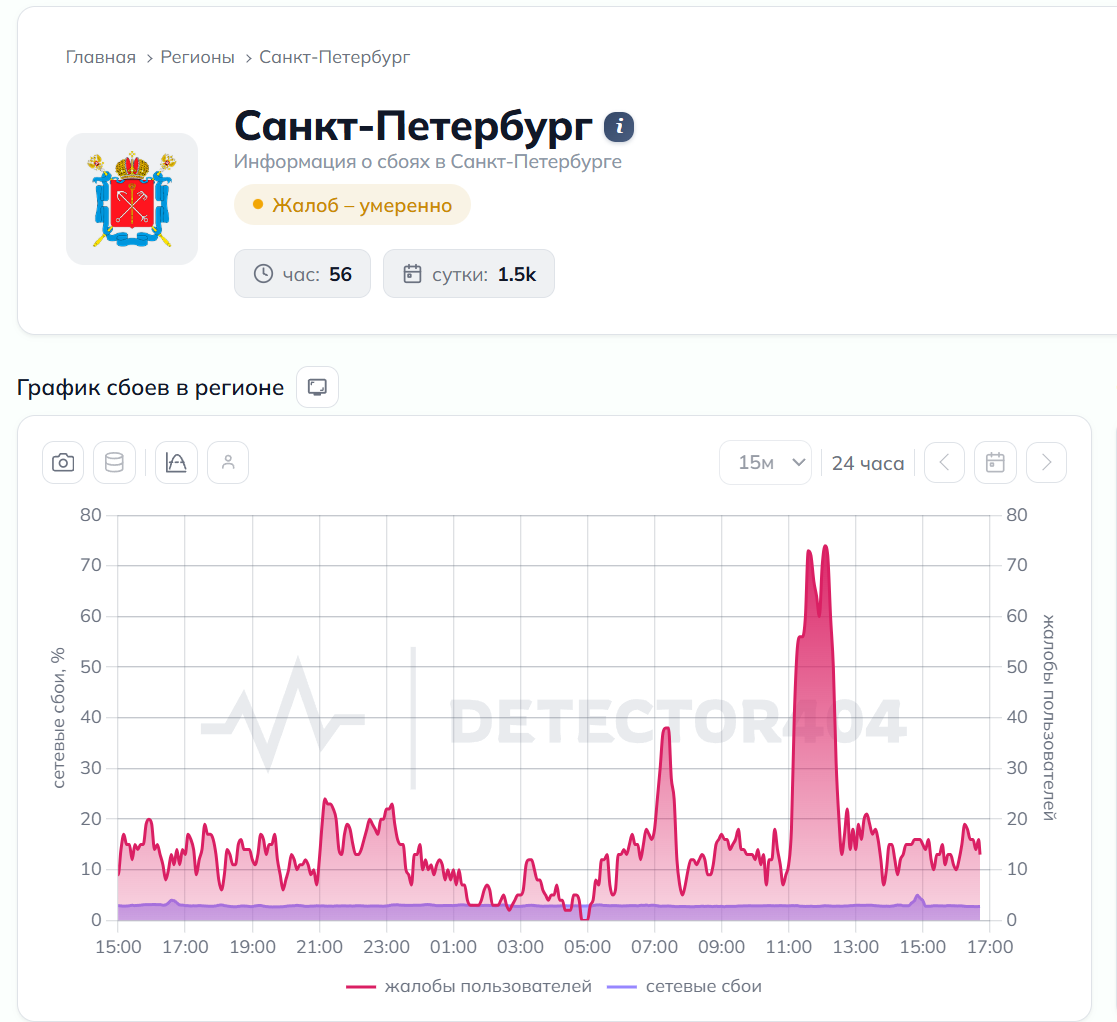
Task: Go to Главная breadcrumb
Action: [100, 57]
